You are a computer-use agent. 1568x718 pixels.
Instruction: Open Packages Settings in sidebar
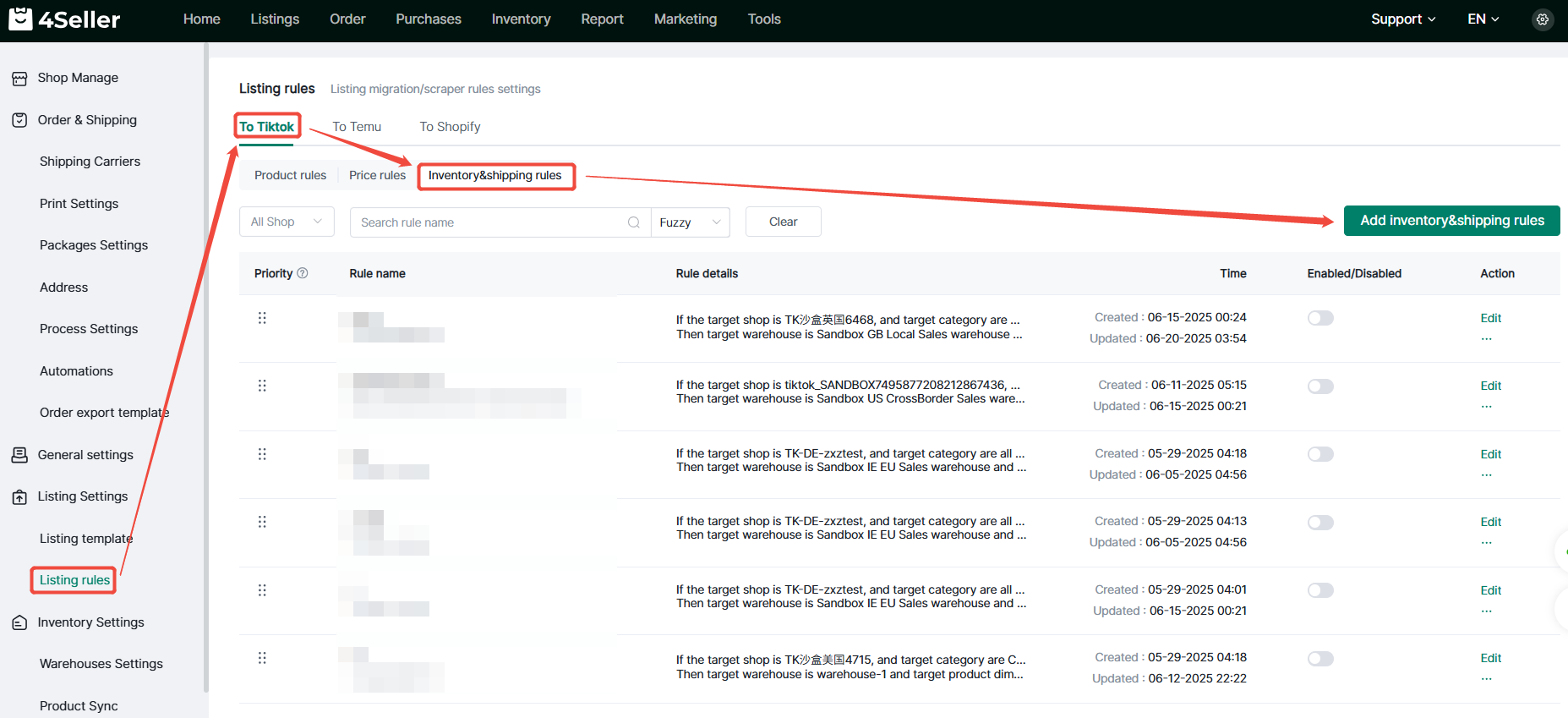coord(94,245)
